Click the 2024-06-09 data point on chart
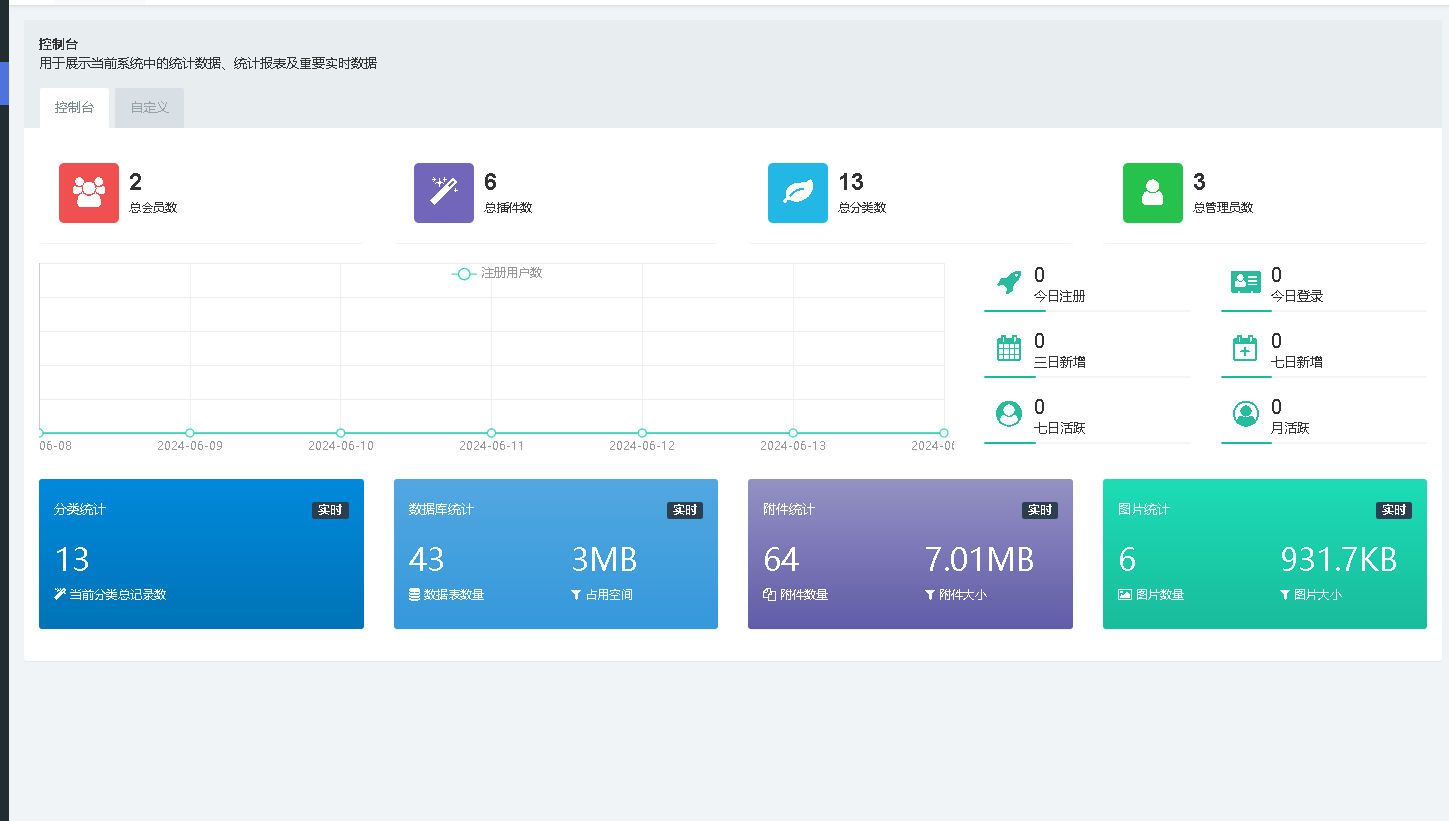The height and width of the screenshot is (821, 1449). click(190, 433)
